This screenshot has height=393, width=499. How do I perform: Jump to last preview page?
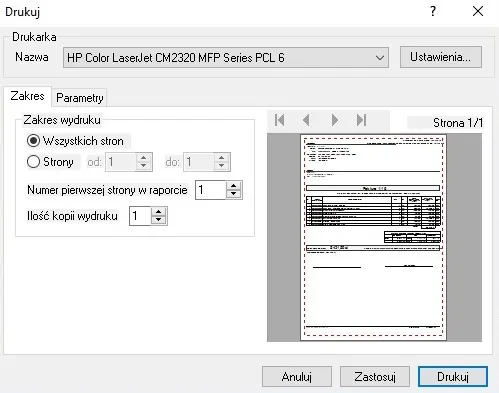pyautogui.click(x=362, y=120)
